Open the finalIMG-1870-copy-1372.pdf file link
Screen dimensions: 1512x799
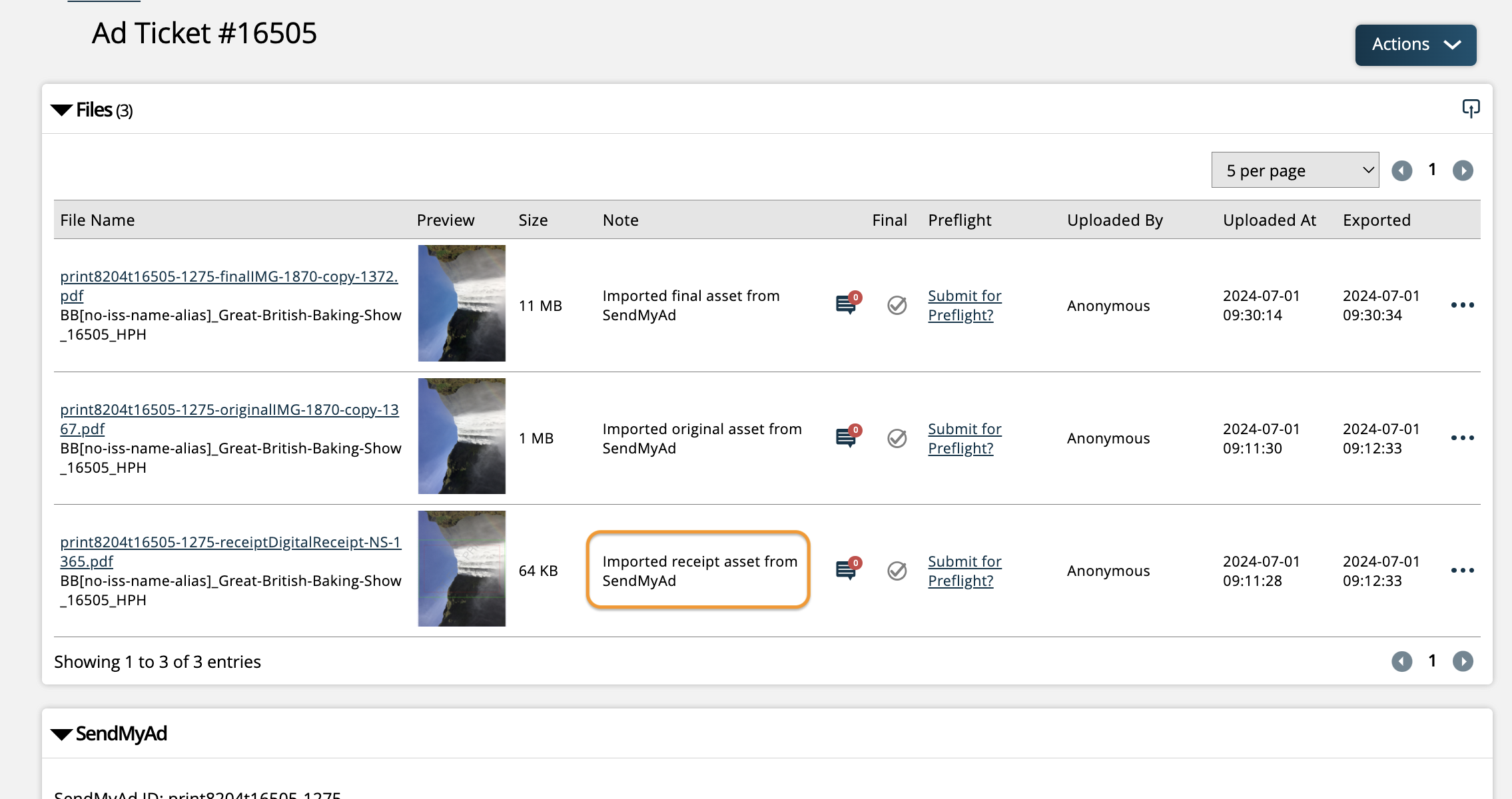[x=228, y=276]
